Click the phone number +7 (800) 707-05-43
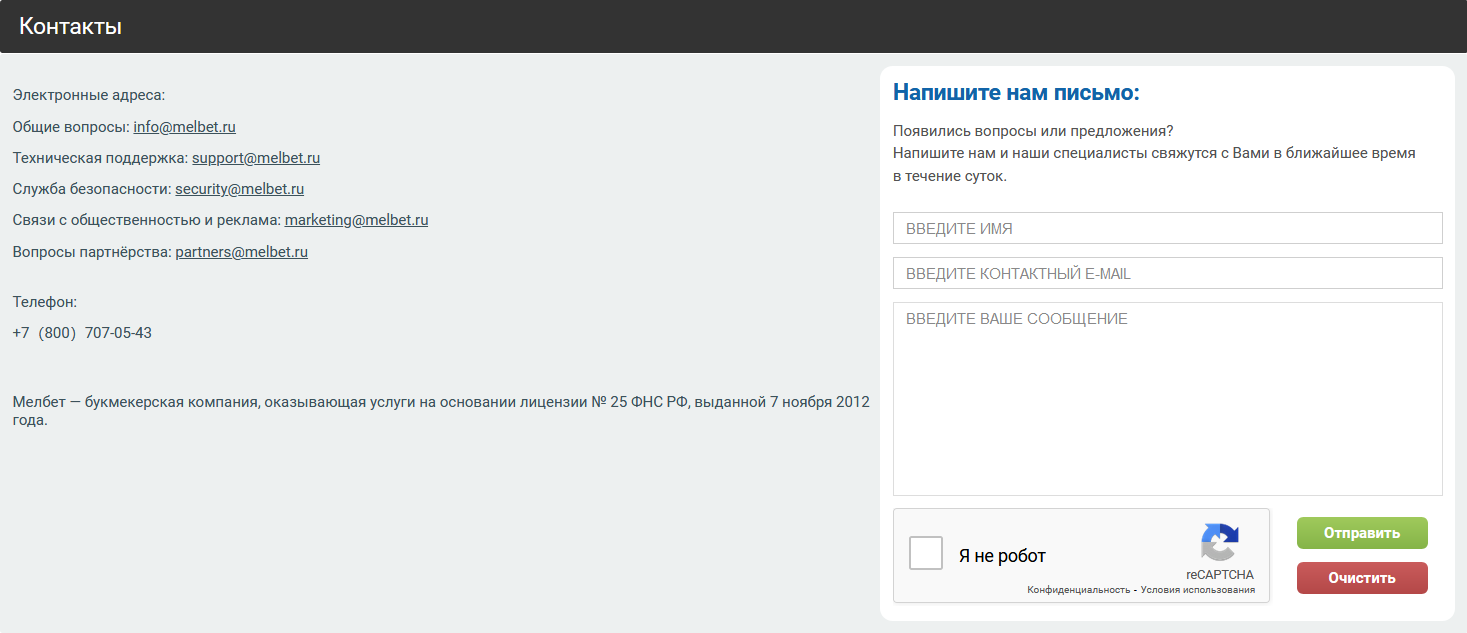This screenshot has width=1467, height=633. tap(82, 333)
